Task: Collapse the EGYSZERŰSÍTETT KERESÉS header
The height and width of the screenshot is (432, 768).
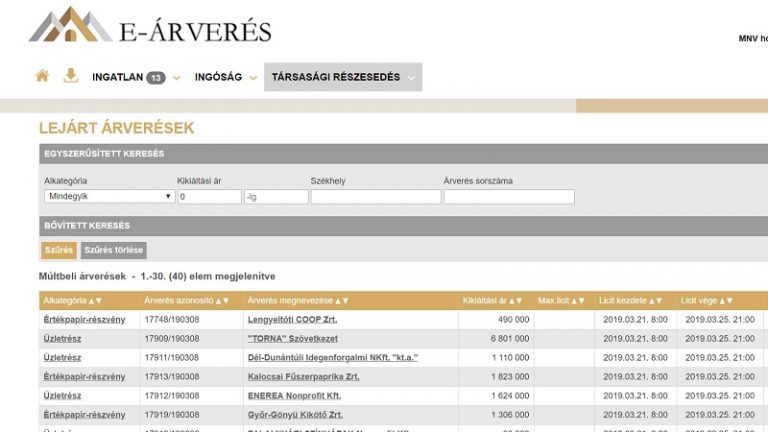Action: [404, 154]
